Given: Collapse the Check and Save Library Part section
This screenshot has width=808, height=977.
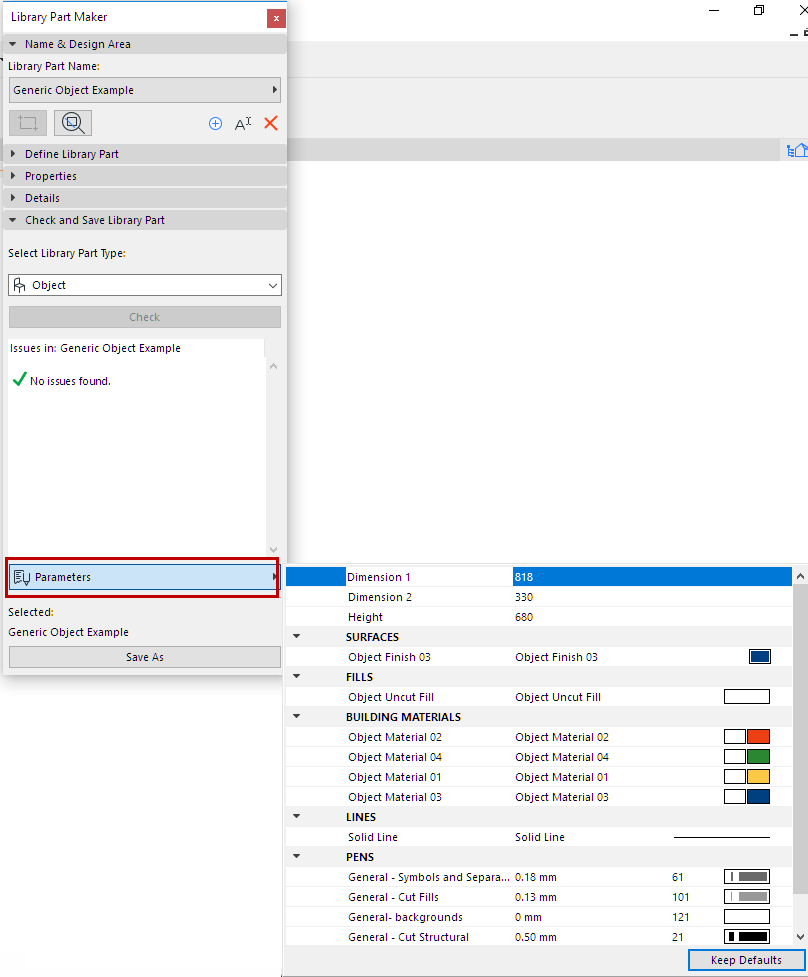Looking at the screenshot, I should tap(12, 219).
